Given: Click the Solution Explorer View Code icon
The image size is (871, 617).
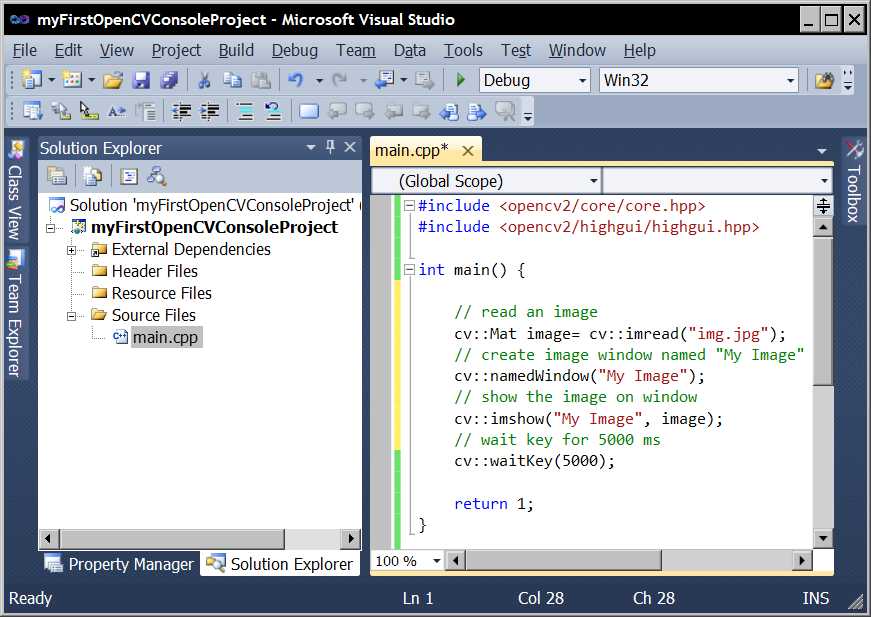Looking at the screenshot, I should pos(129,177).
